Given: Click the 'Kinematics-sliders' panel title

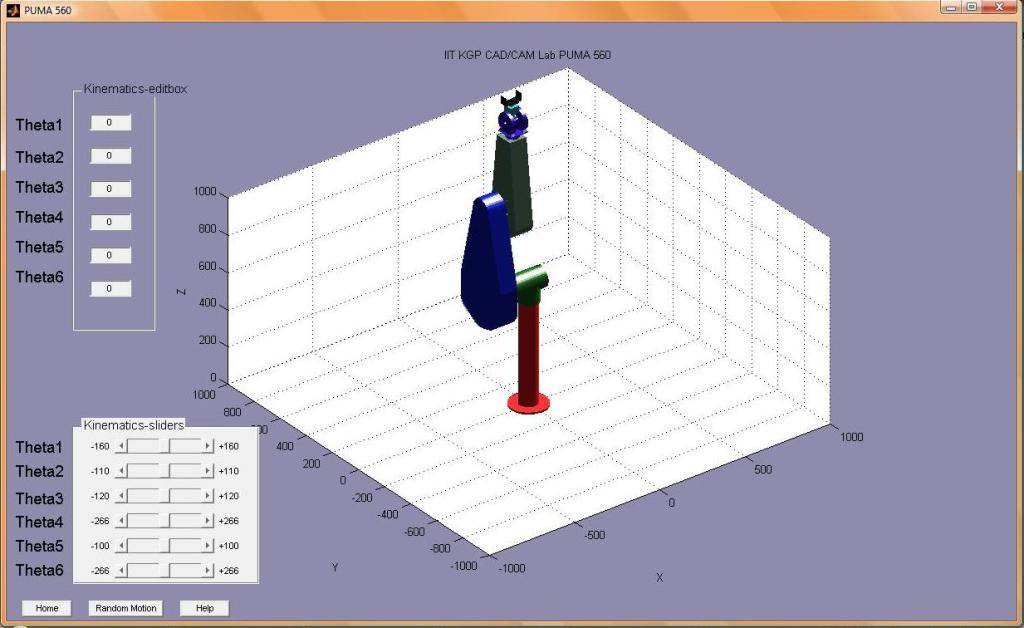Looking at the screenshot, I should (x=134, y=425).
